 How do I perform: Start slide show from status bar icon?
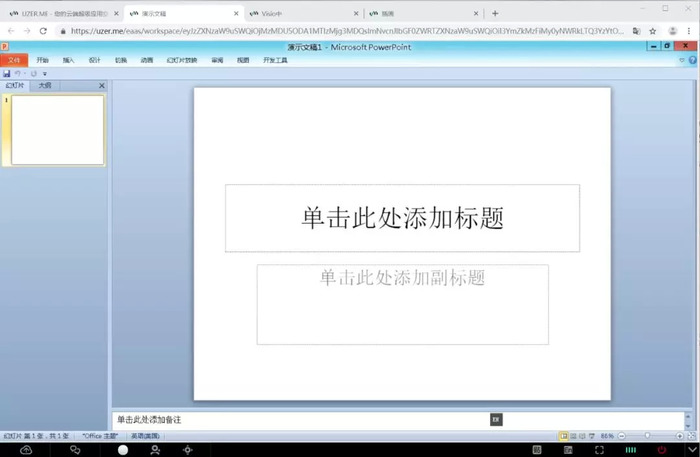tap(592, 436)
